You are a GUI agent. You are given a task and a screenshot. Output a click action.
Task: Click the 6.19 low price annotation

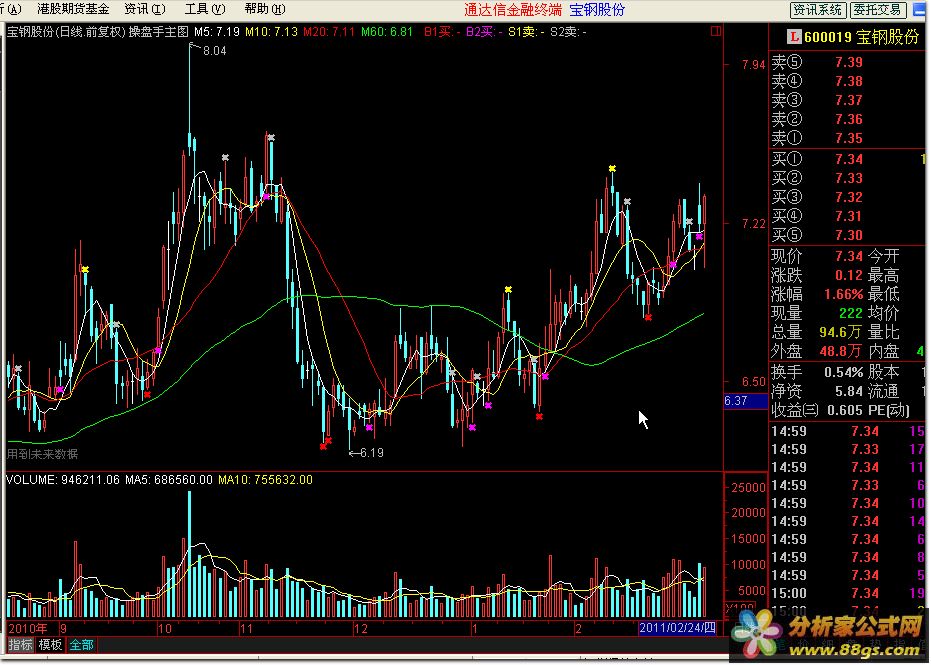(372, 452)
